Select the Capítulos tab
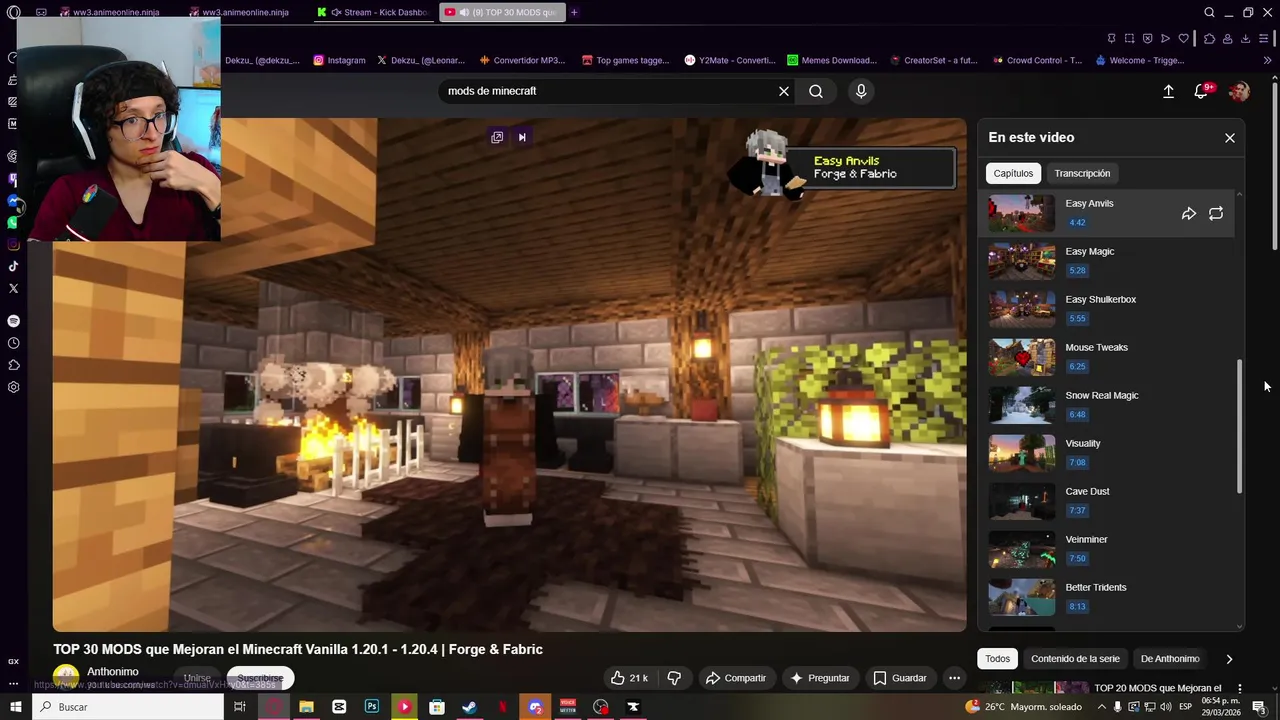 (1013, 173)
